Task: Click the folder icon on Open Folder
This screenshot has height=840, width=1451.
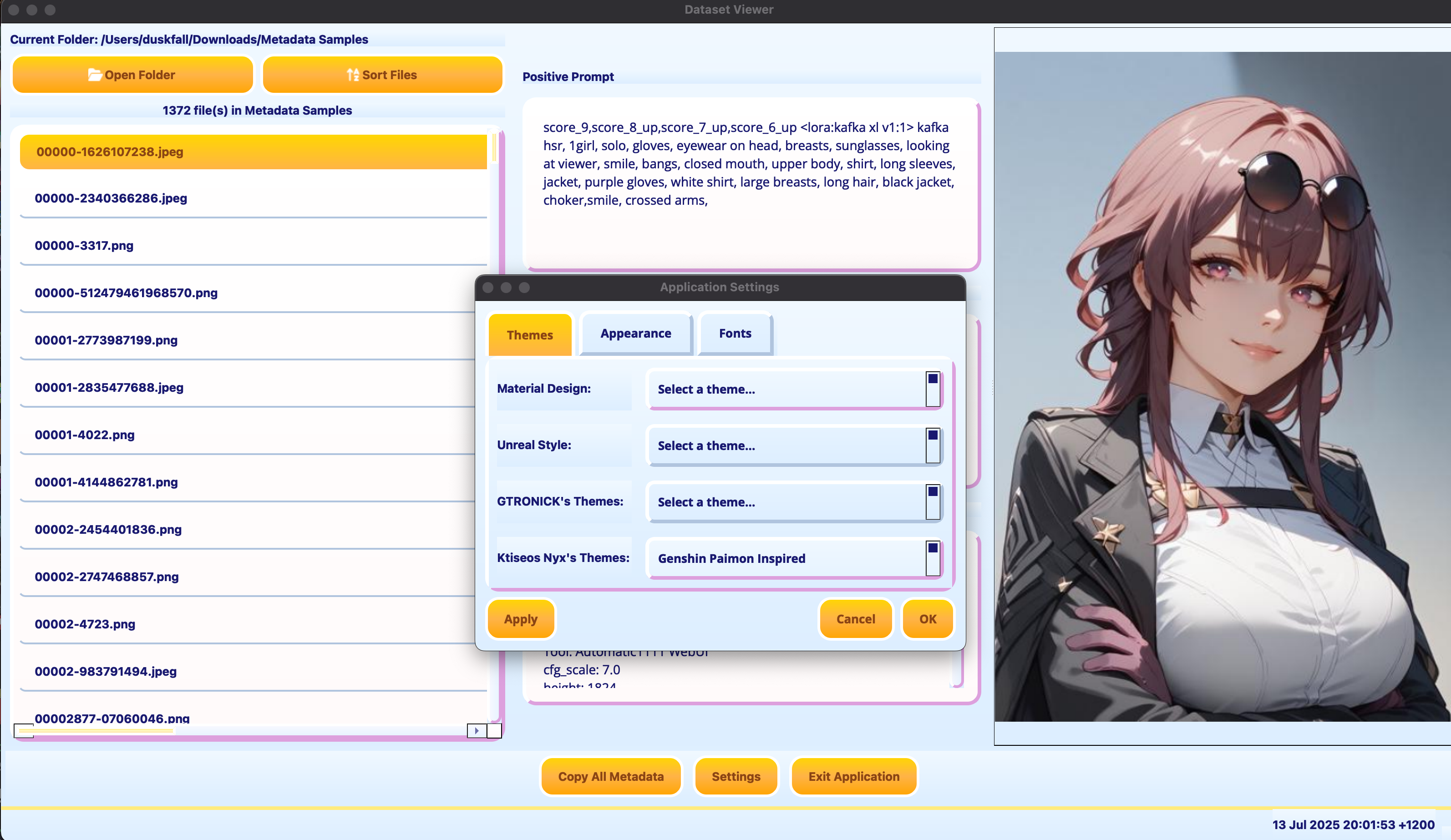Action: coord(94,75)
